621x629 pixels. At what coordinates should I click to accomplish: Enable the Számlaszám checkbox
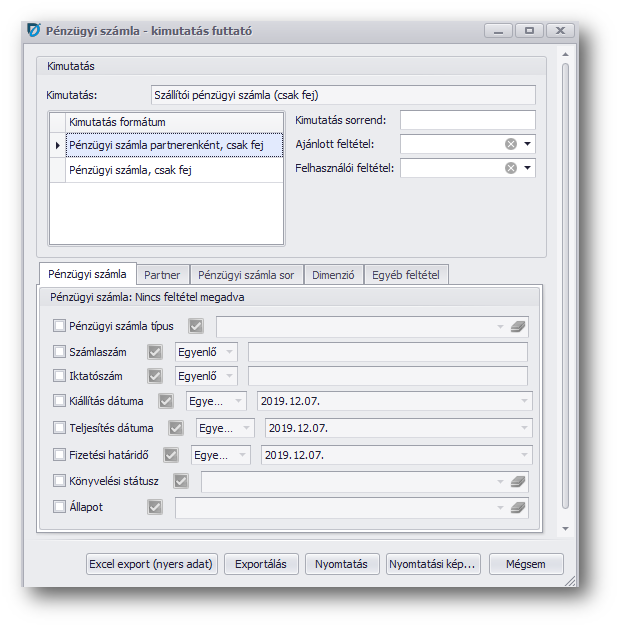(59, 352)
